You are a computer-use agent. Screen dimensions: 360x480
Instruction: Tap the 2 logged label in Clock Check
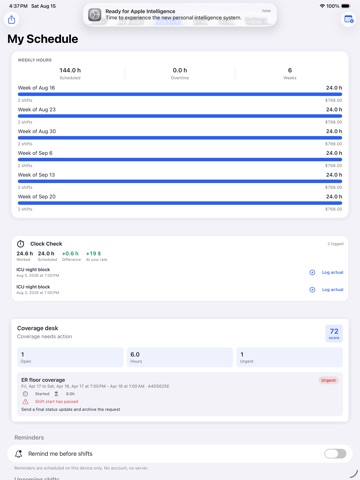point(335,244)
